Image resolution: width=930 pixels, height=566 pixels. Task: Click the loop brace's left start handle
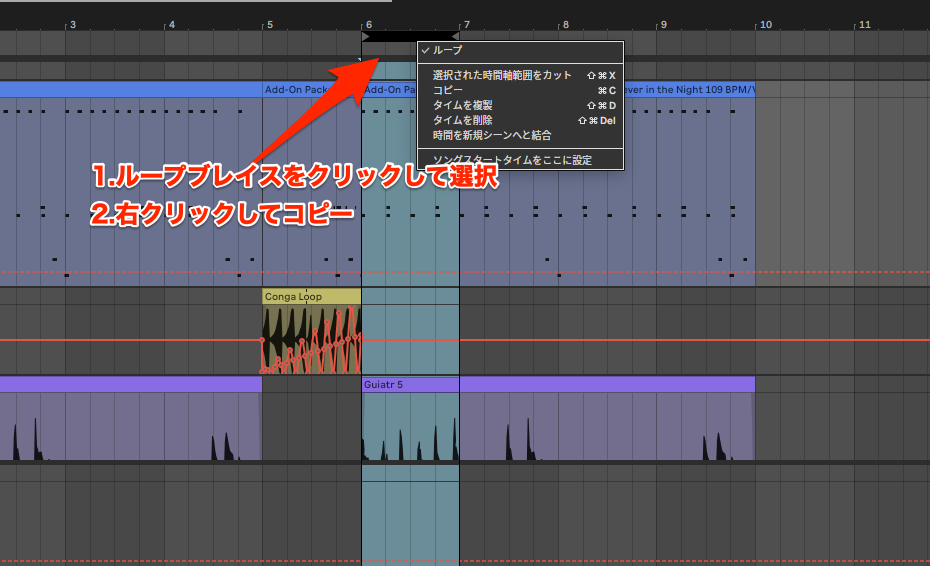366,37
